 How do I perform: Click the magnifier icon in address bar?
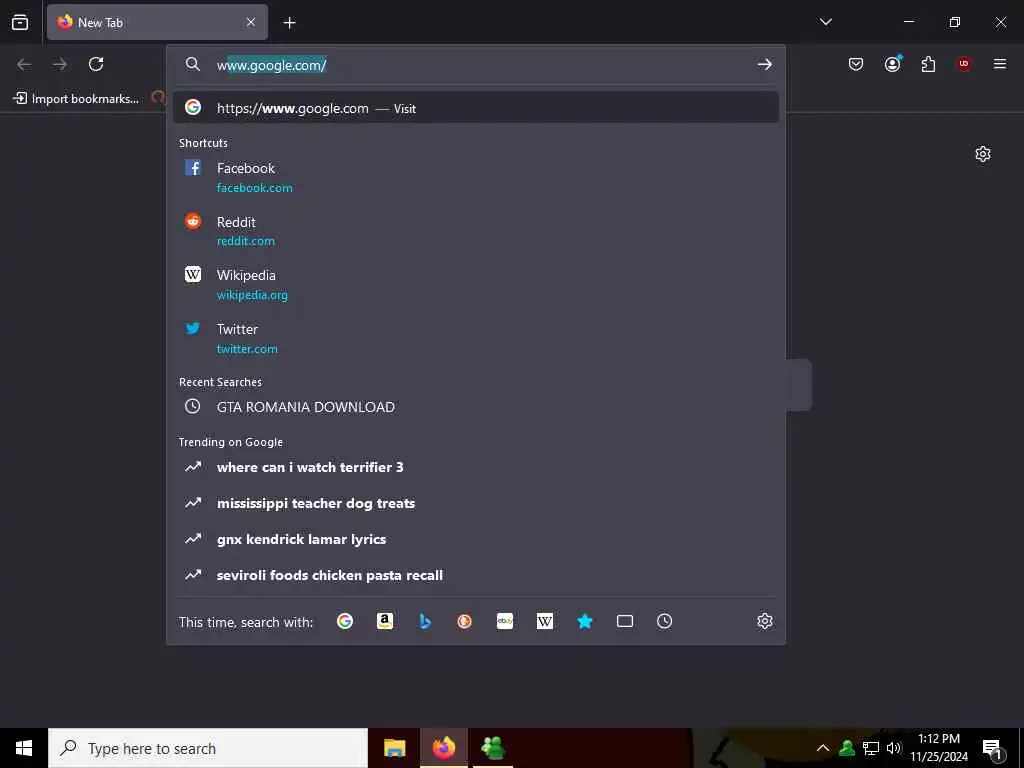click(193, 64)
